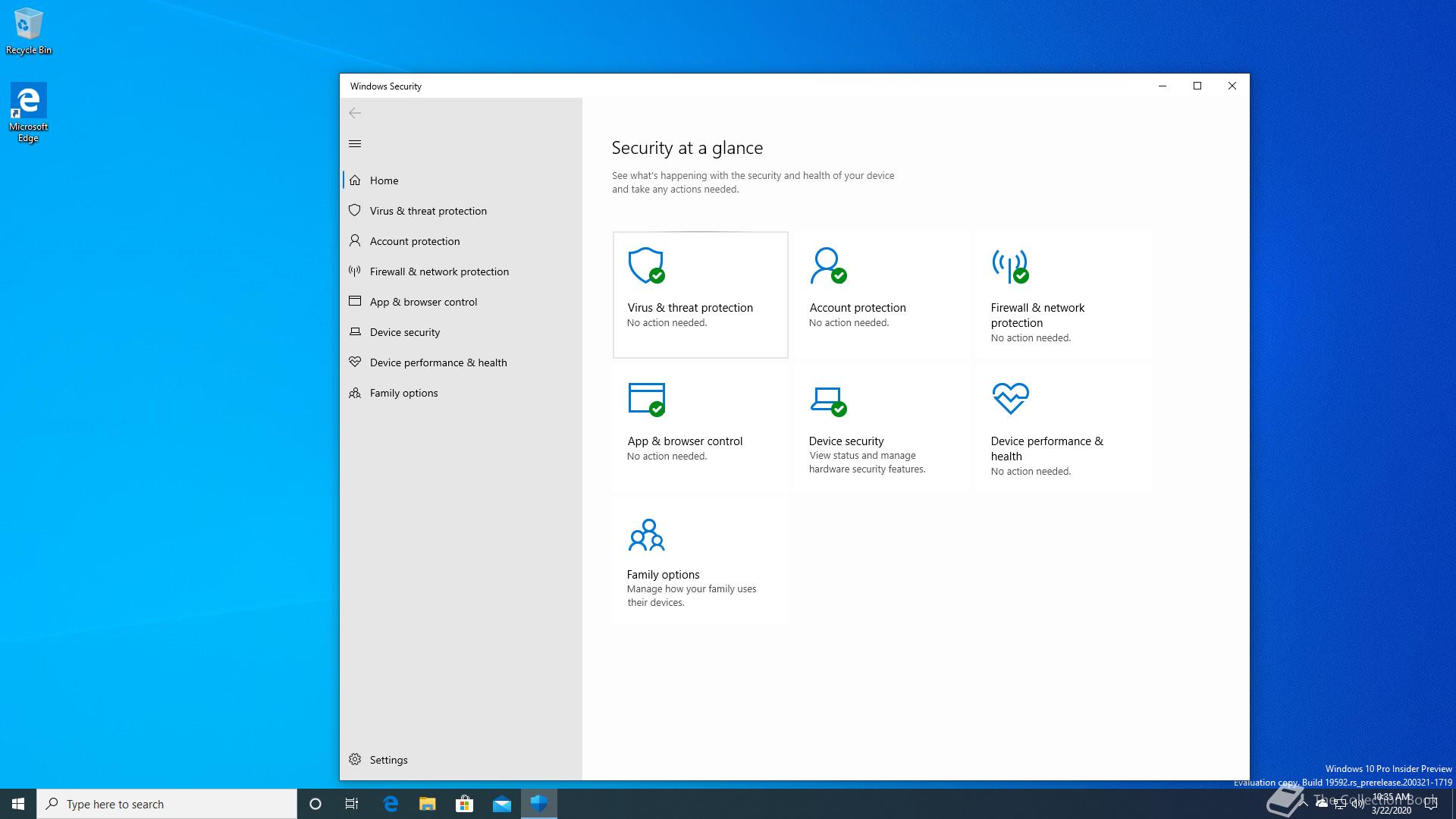Click the Home house icon in sidebar
This screenshot has width=1456, height=819.
click(355, 180)
